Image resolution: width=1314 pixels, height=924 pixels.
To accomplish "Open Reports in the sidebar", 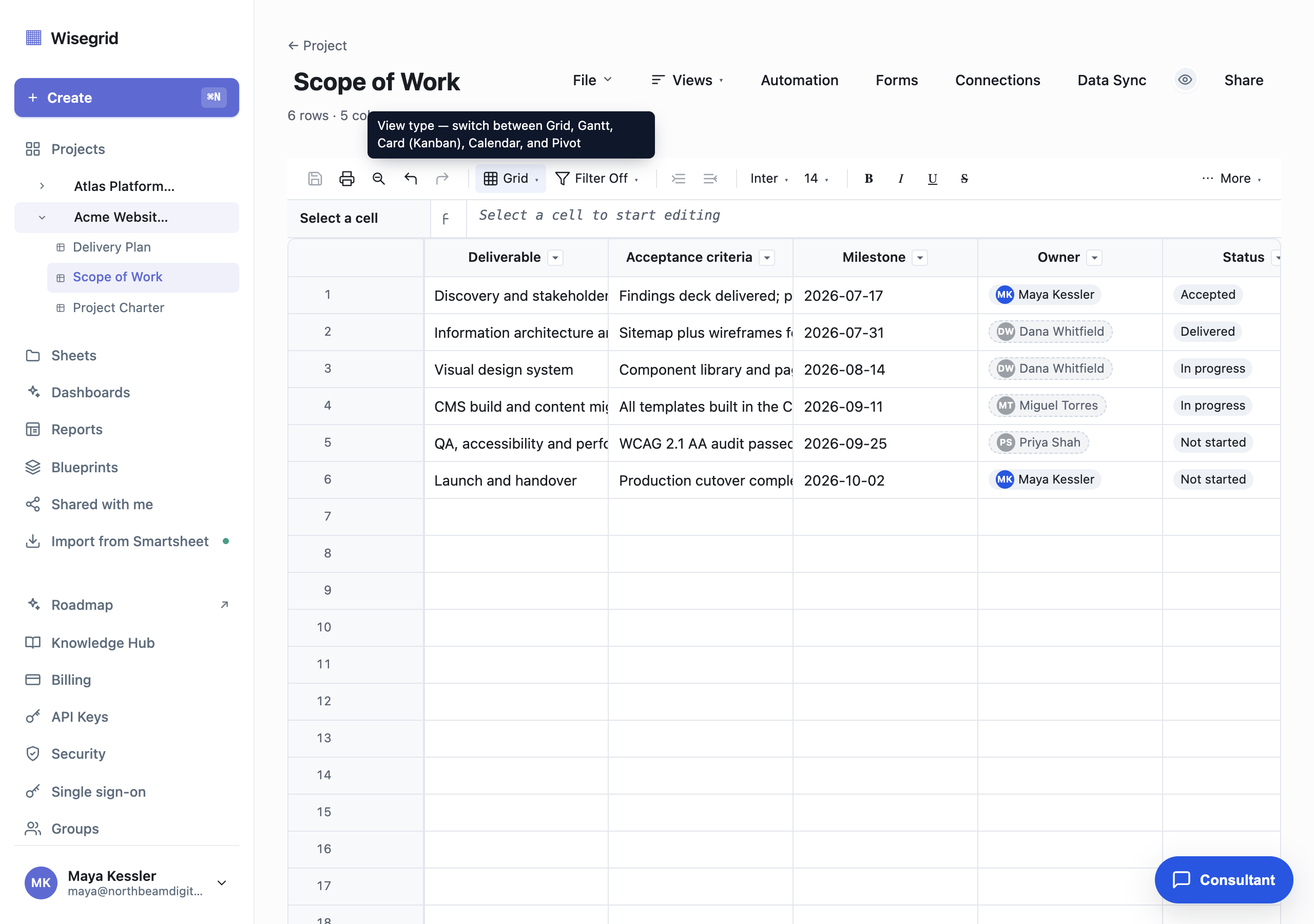I will coord(126,429).
